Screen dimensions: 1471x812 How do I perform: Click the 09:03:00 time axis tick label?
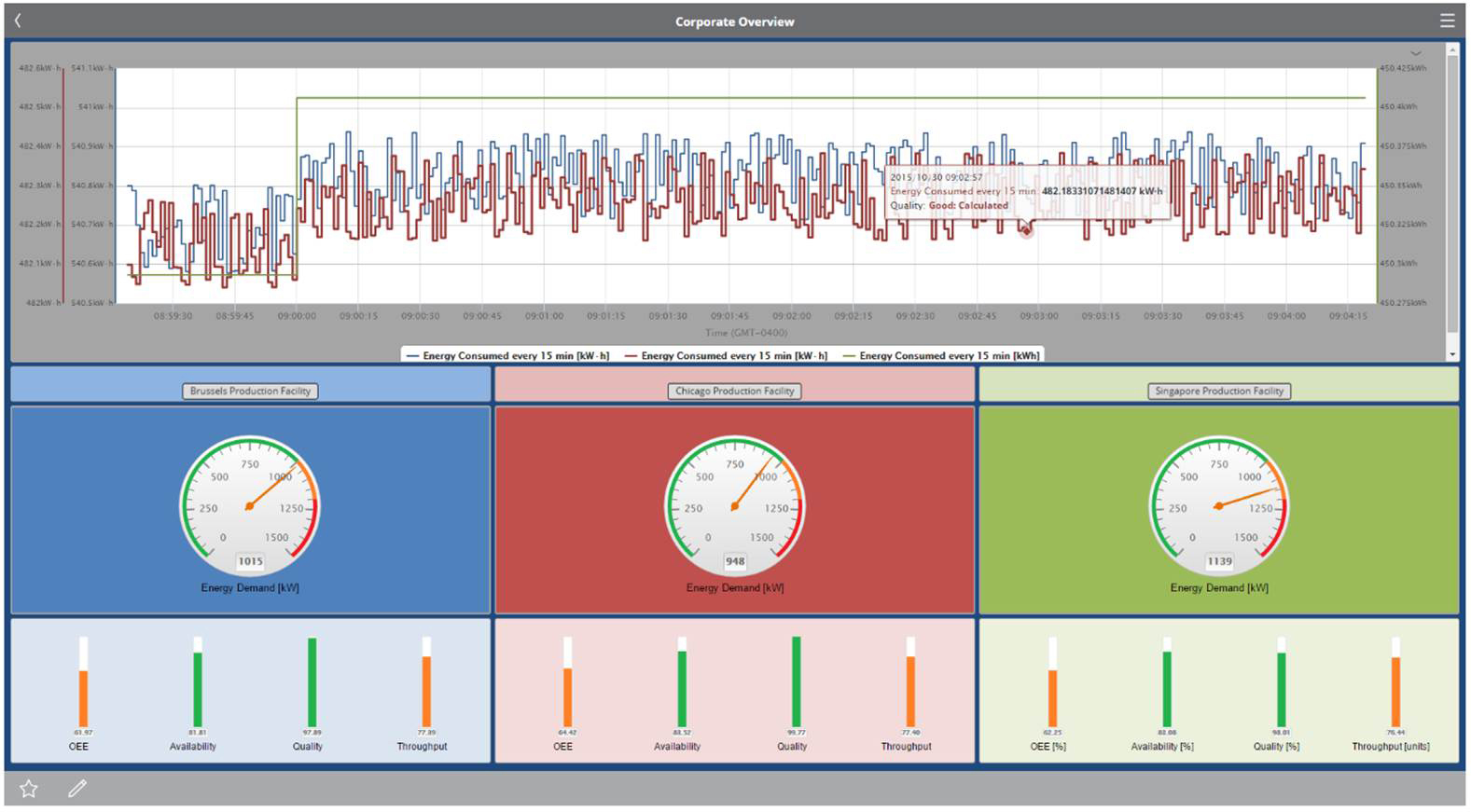click(x=1038, y=316)
